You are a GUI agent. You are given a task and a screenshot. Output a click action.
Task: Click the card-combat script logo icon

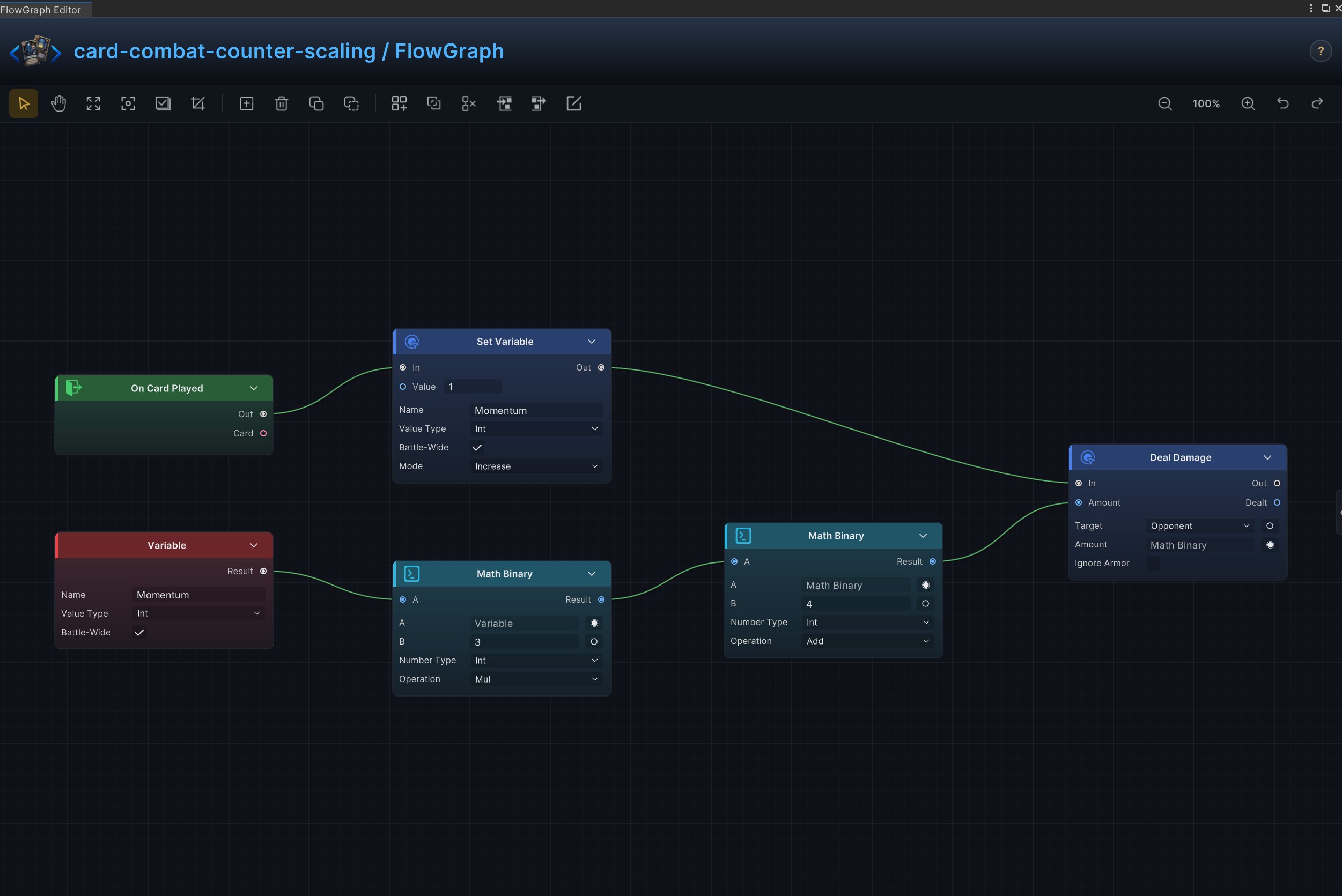click(35, 51)
